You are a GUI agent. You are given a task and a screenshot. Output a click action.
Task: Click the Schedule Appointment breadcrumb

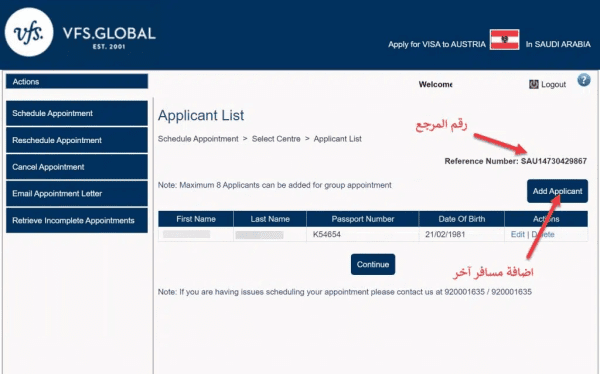[x=198, y=139]
